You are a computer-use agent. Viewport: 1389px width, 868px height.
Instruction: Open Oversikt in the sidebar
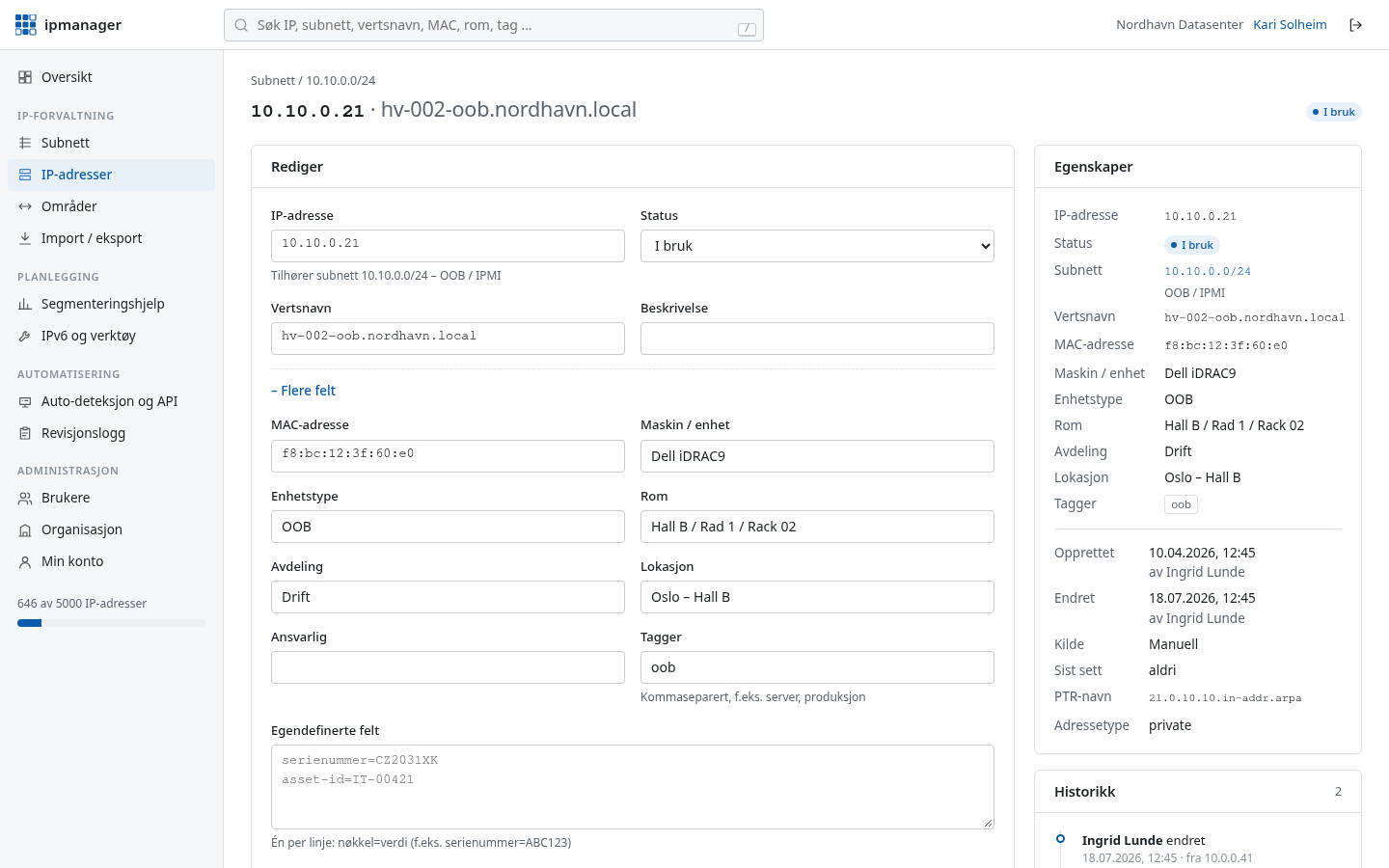pos(111,77)
